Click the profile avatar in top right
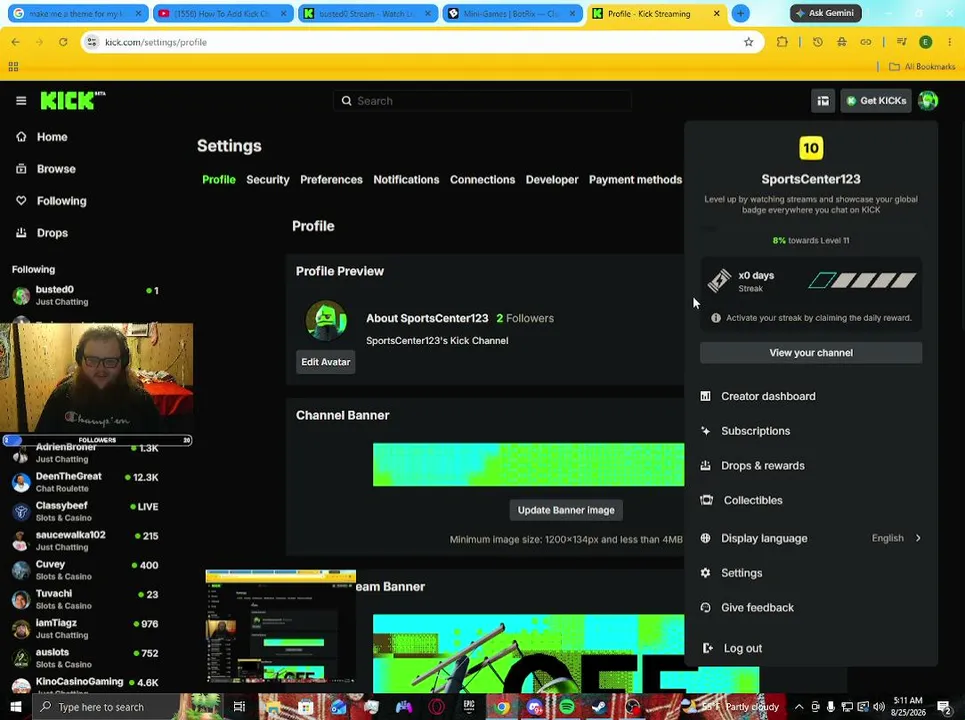This screenshot has width=965, height=720. click(927, 100)
